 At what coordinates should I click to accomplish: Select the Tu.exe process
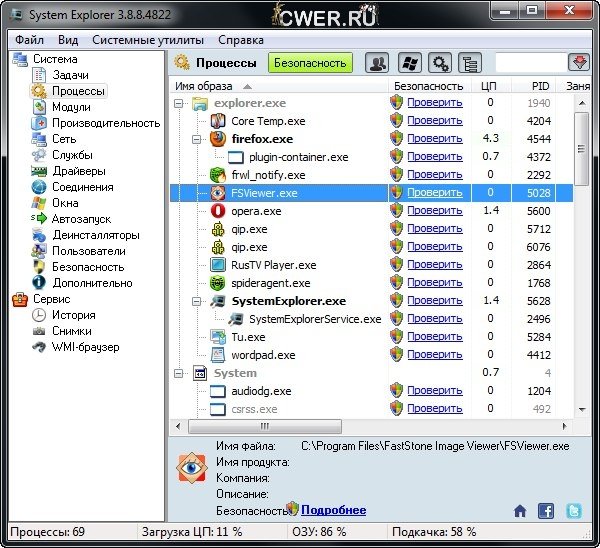[248, 337]
